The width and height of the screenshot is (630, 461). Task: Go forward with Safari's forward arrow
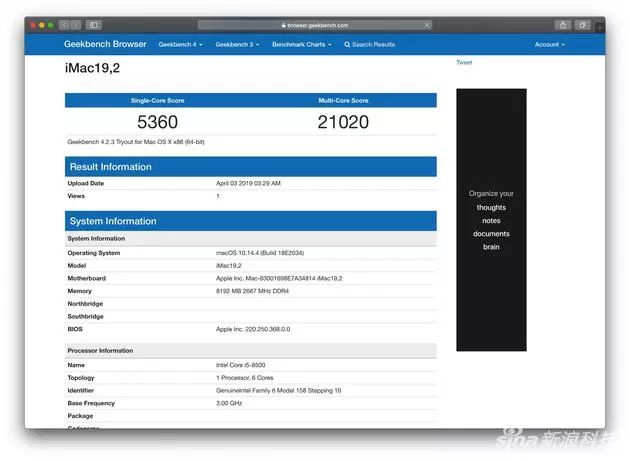coord(76,25)
